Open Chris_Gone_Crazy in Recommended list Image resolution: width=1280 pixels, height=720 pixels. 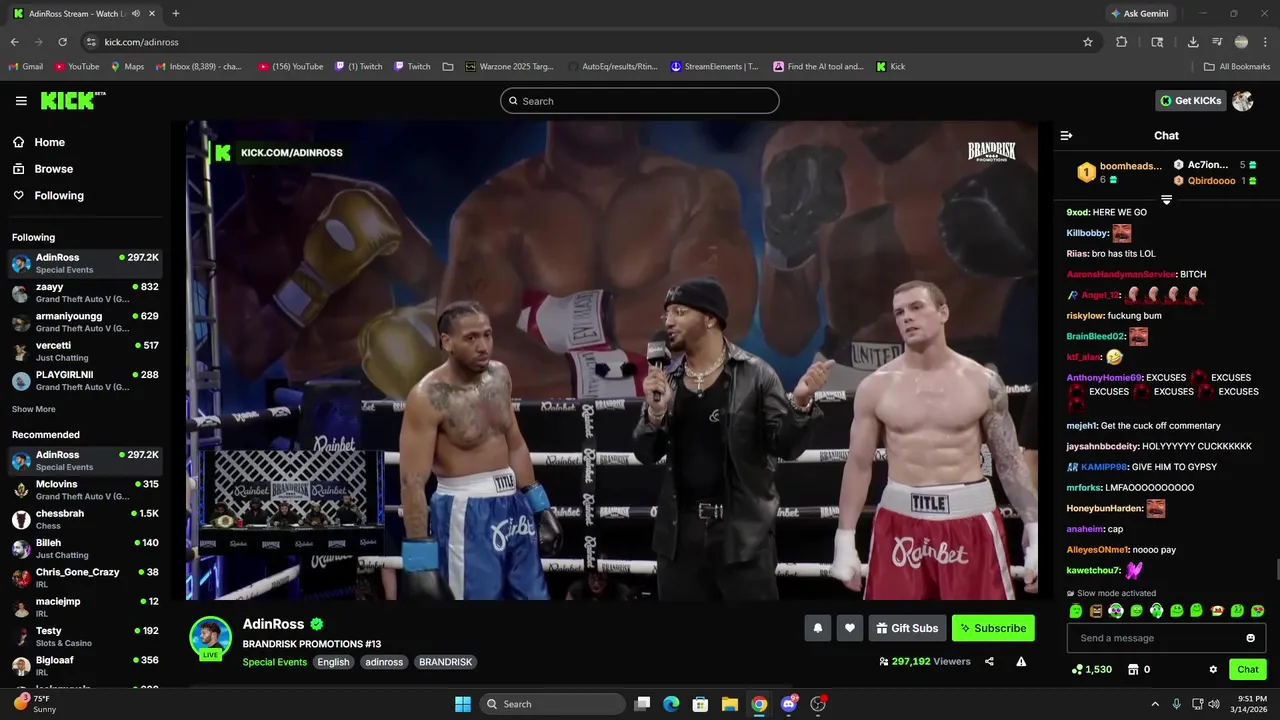tap(85, 578)
